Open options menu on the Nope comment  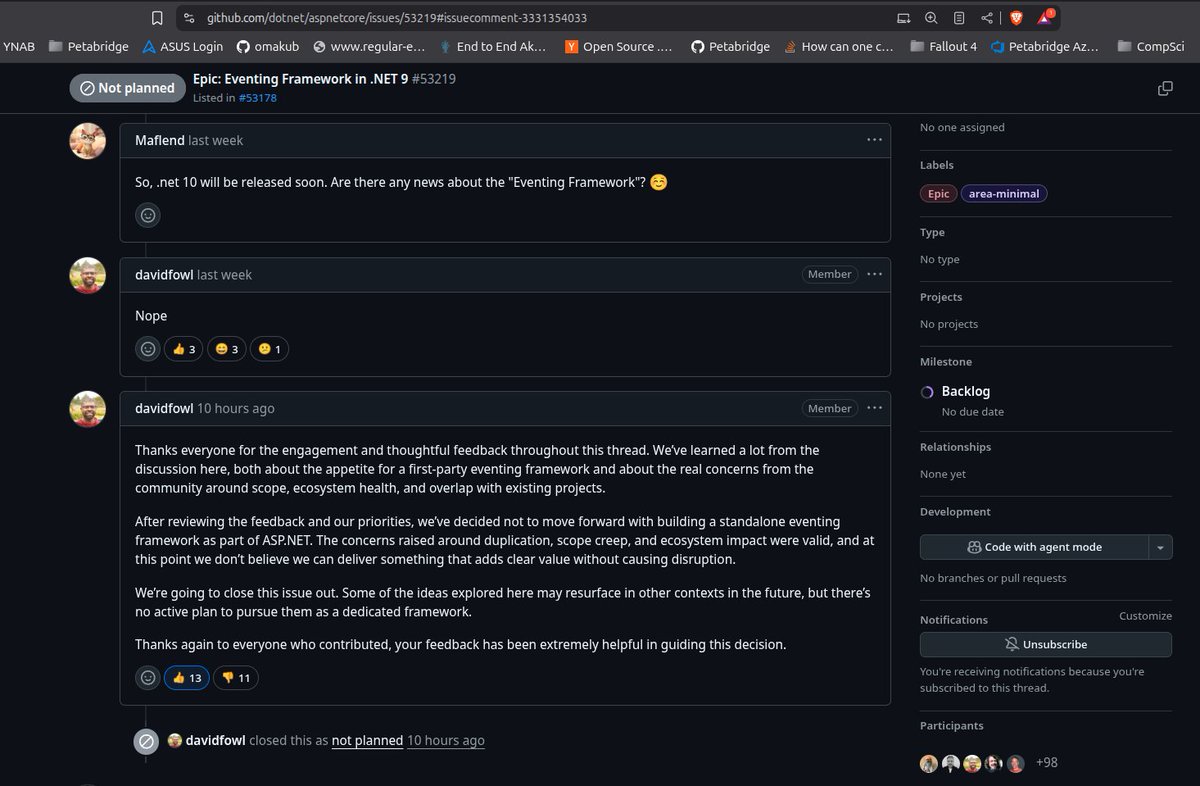pos(874,274)
